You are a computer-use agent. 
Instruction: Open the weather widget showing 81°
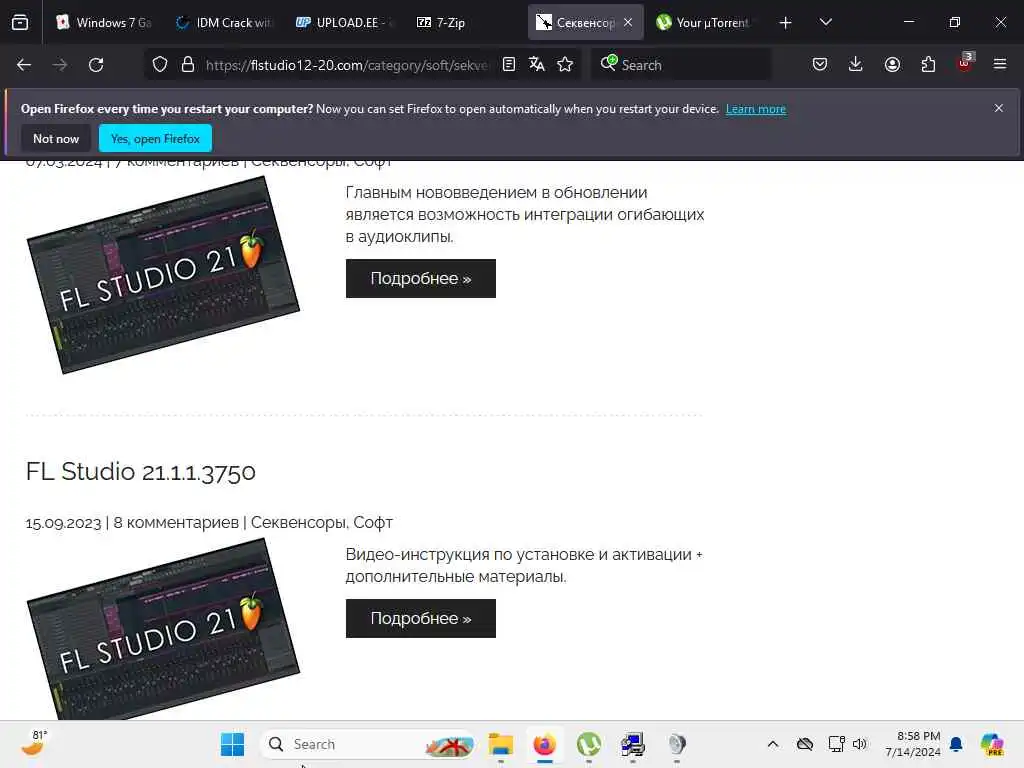click(34, 743)
